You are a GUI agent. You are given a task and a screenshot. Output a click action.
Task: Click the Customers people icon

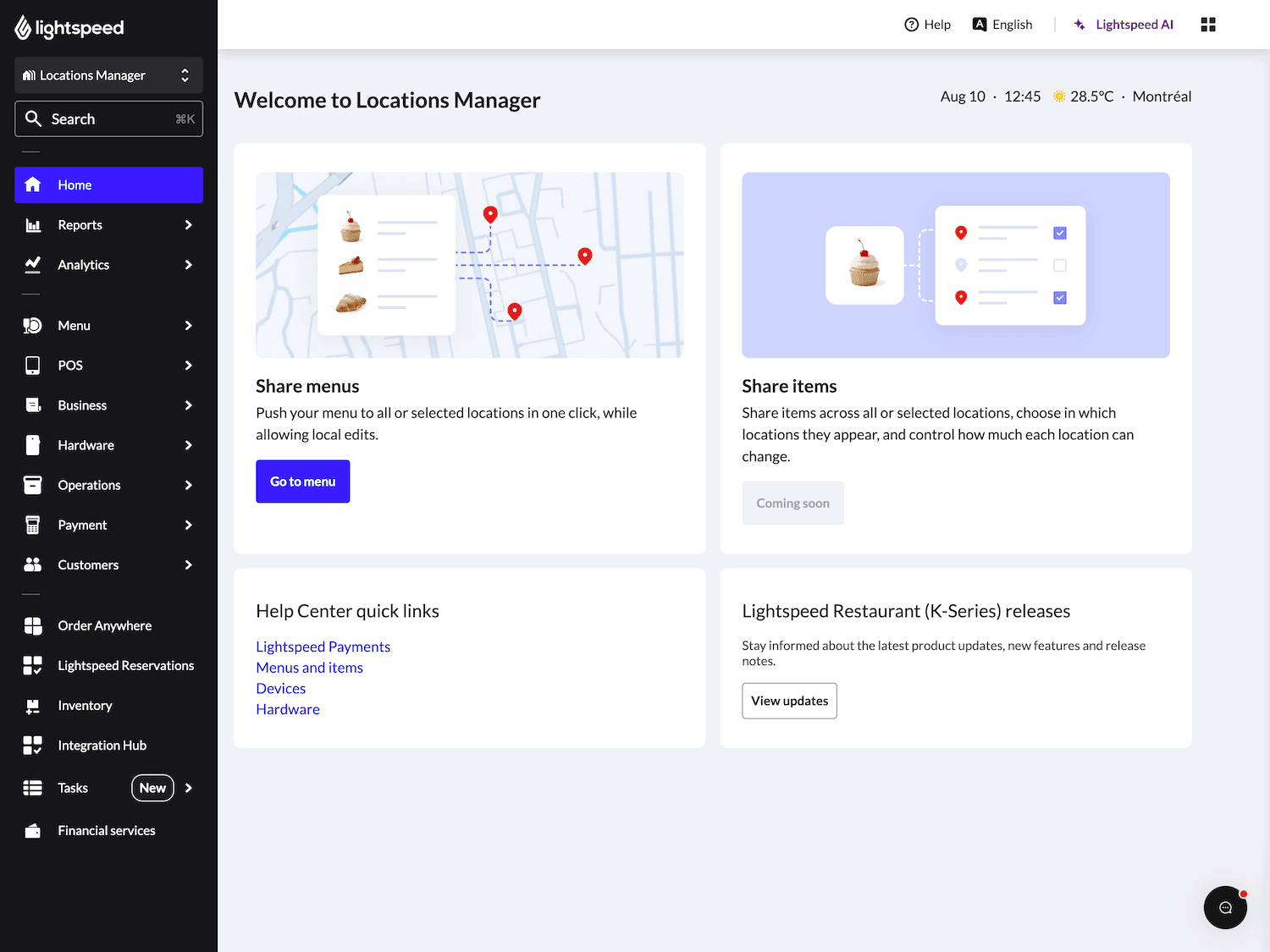[33, 564]
